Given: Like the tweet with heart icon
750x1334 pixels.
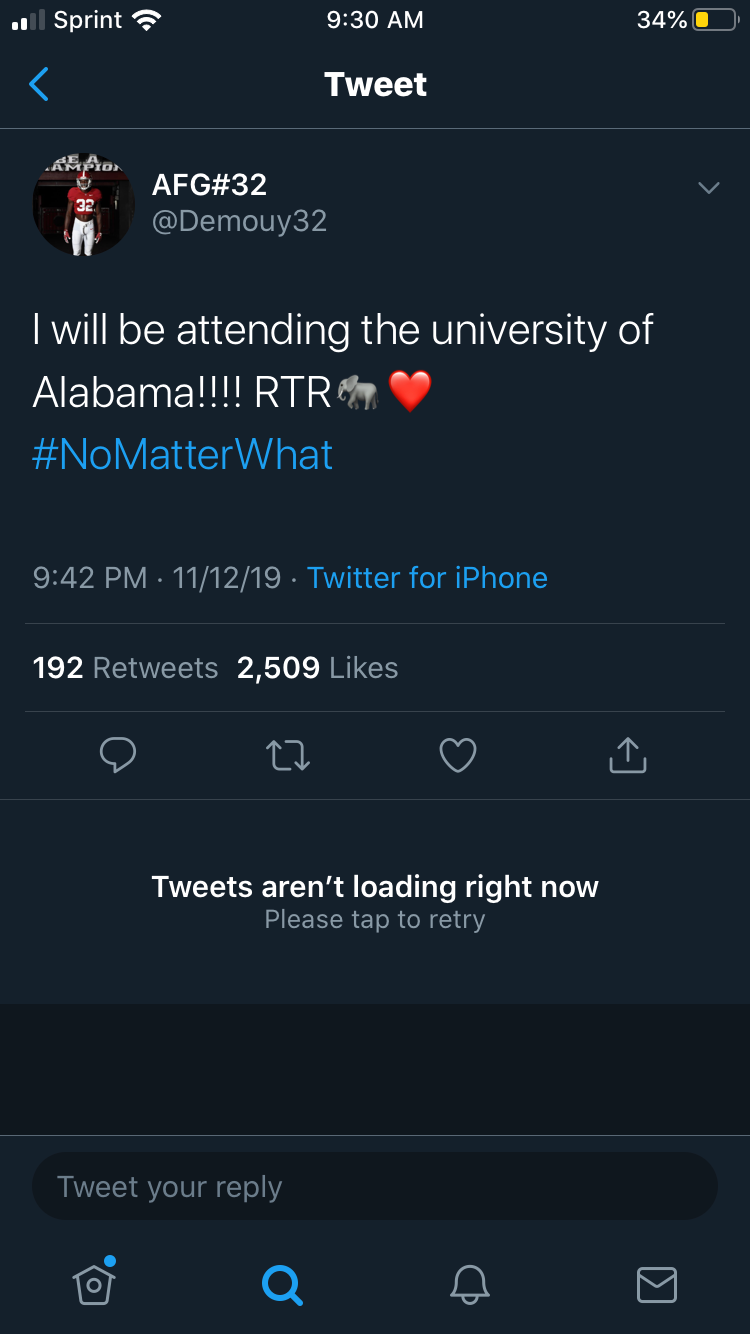Looking at the screenshot, I should pos(458,755).
